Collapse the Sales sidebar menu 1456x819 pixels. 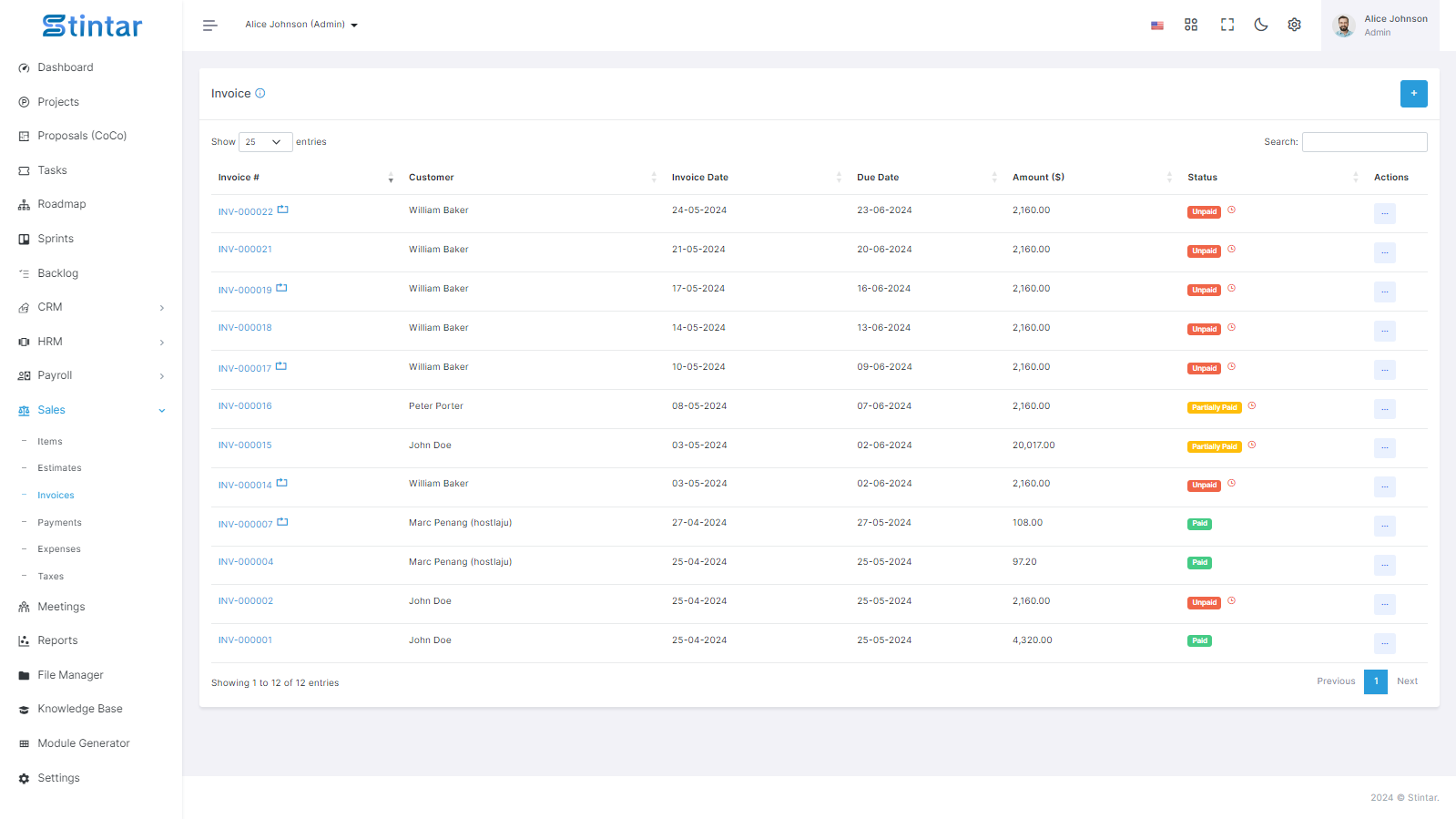[91, 410]
